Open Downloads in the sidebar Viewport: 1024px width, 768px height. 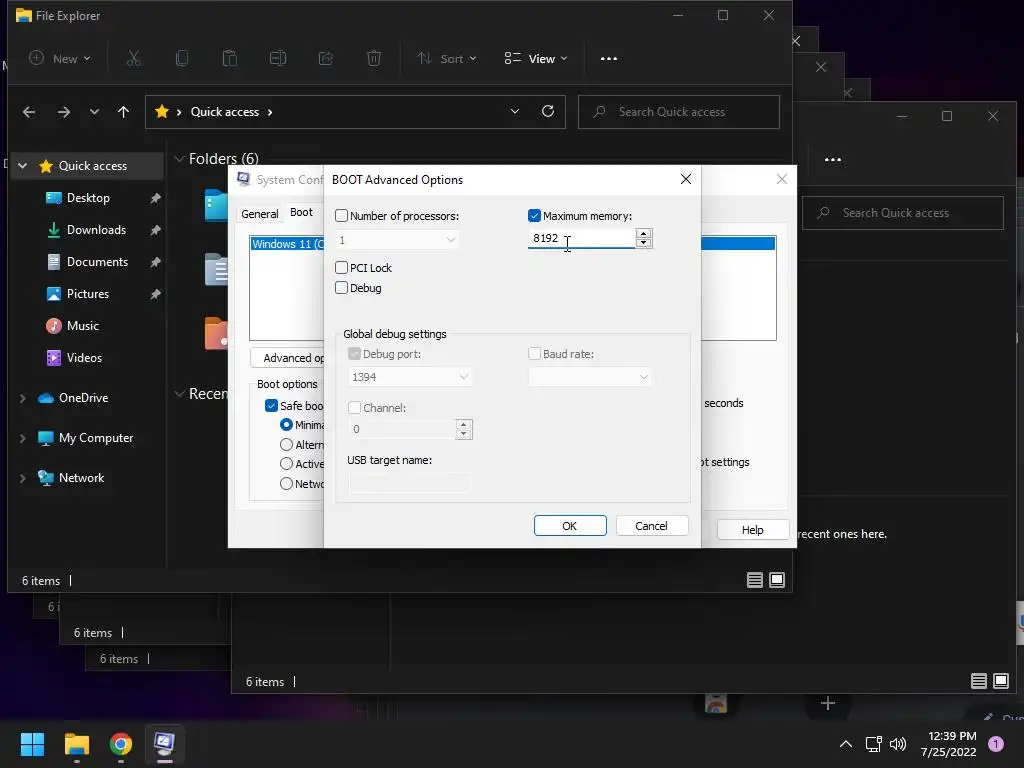[x=96, y=230]
